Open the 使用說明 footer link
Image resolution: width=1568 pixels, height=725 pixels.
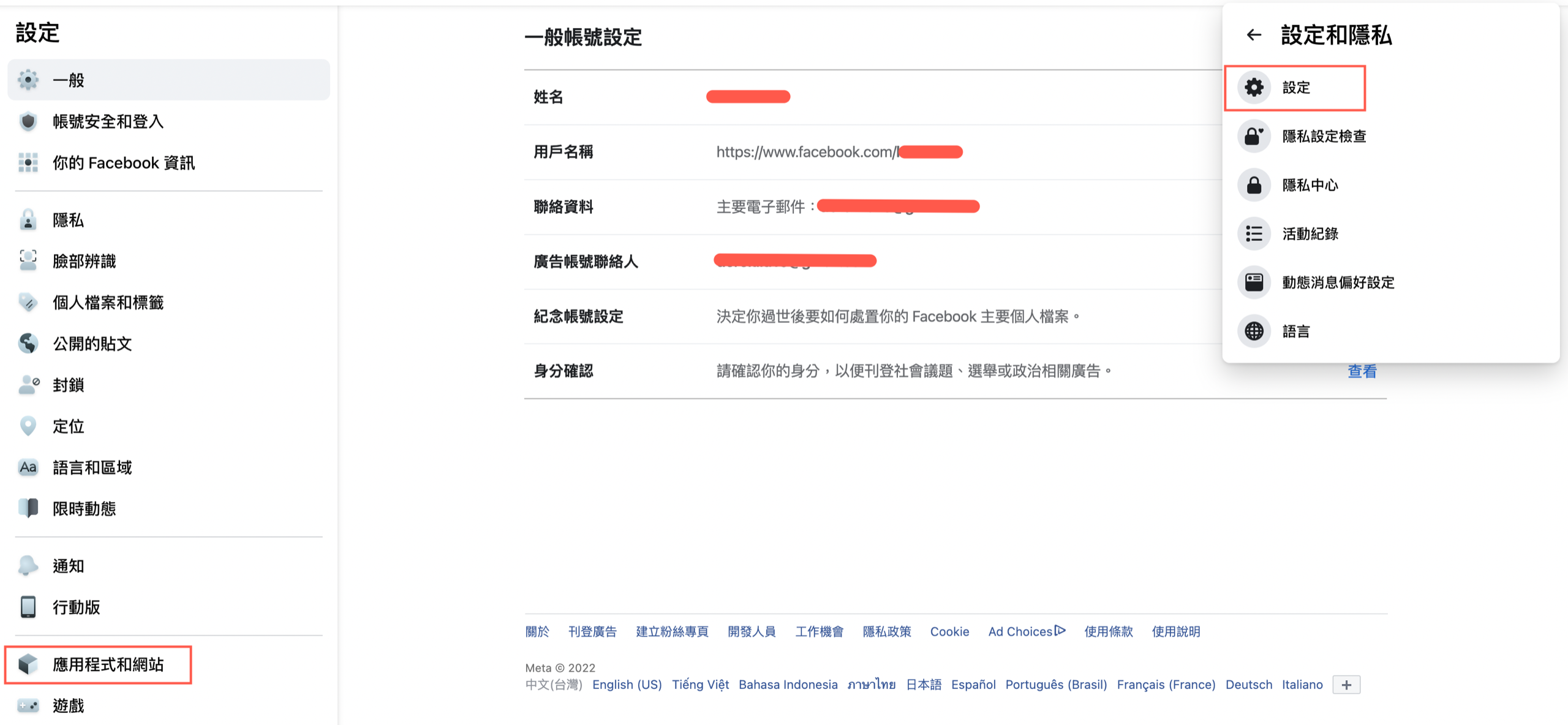click(x=1175, y=631)
